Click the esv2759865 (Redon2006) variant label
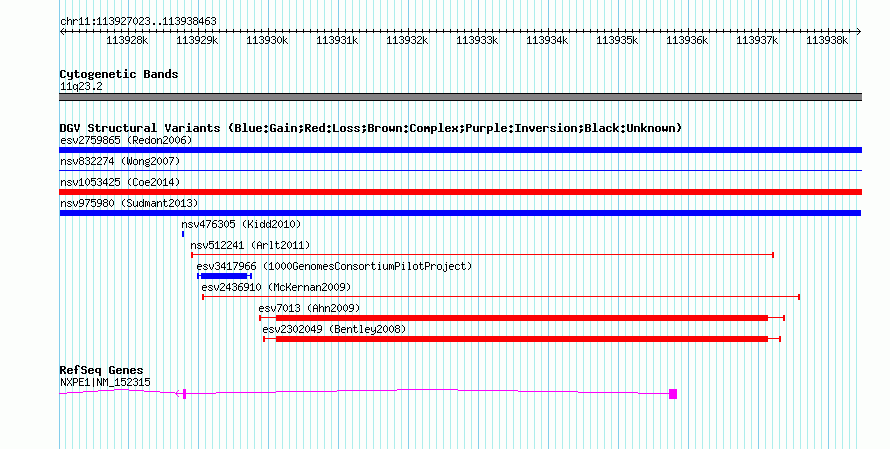This screenshot has height=449, width=890. tap(126, 140)
